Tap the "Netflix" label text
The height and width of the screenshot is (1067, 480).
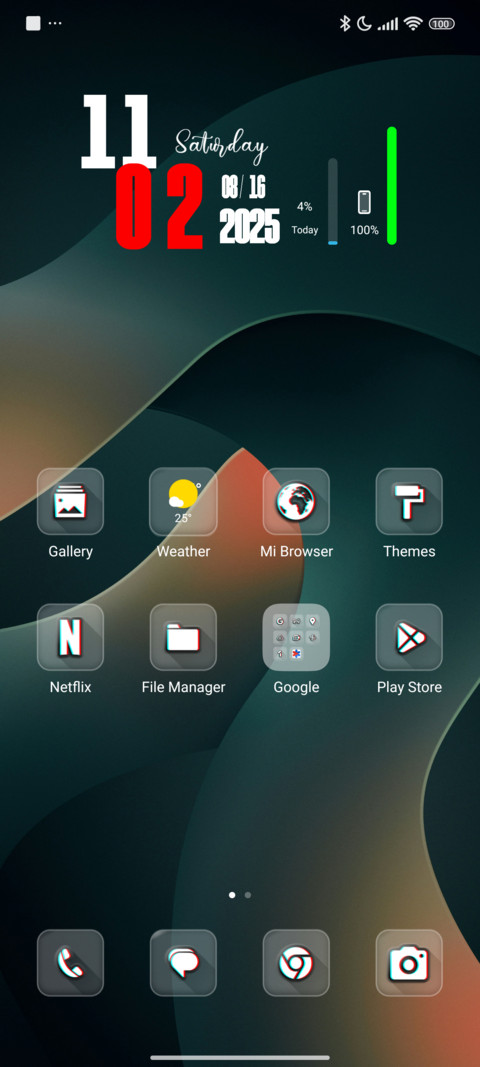[x=70, y=687]
